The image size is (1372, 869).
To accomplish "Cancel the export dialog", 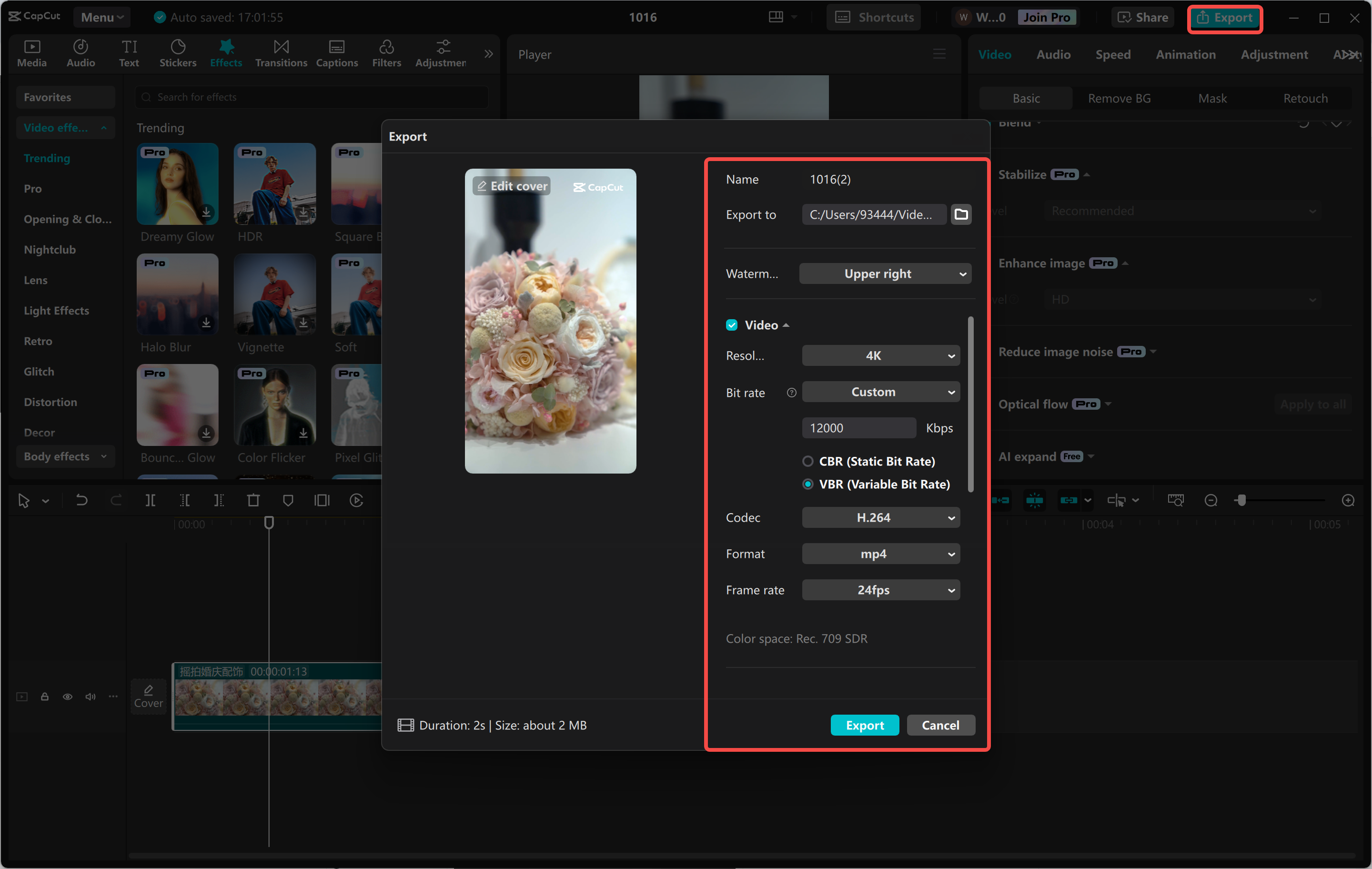I will coord(940,725).
